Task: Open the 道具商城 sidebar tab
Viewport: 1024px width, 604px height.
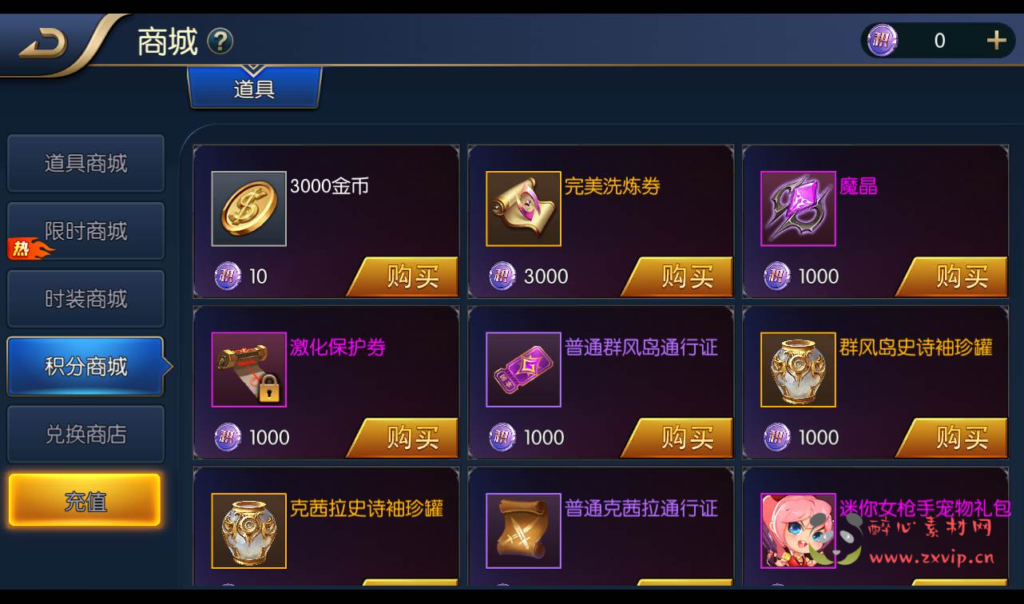Action: (86, 163)
